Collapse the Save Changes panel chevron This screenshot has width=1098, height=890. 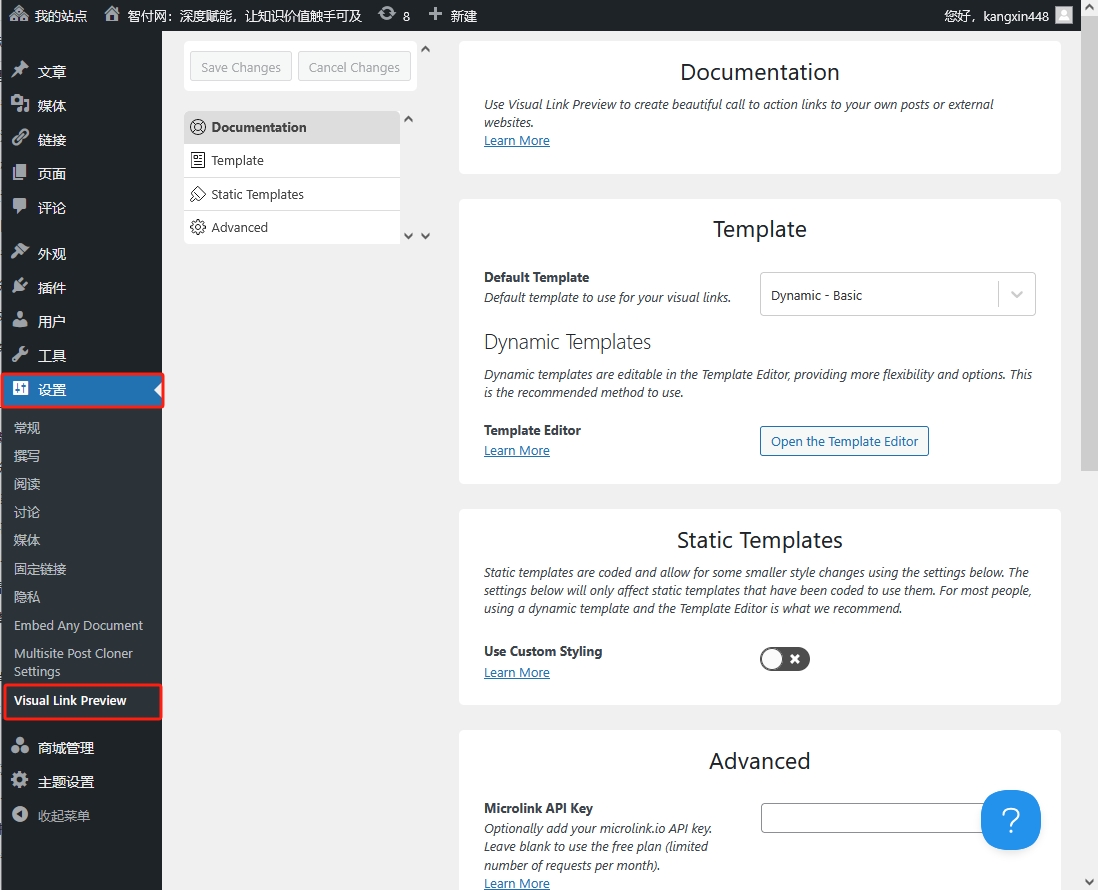pos(425,49)
